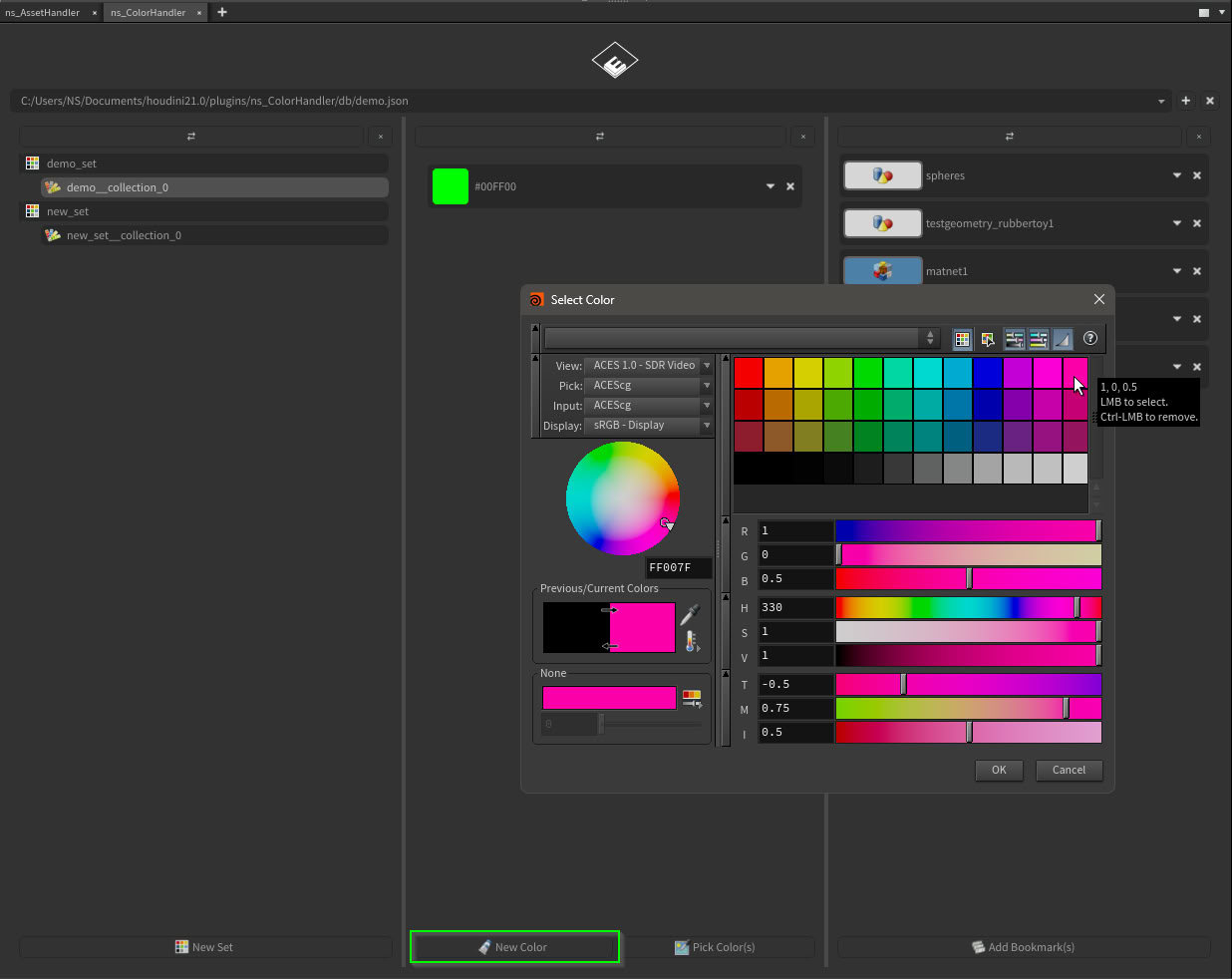The image size is (1232, 979).
Task: Toggle the color palette grid icon
Action: (x=962, y=340)
